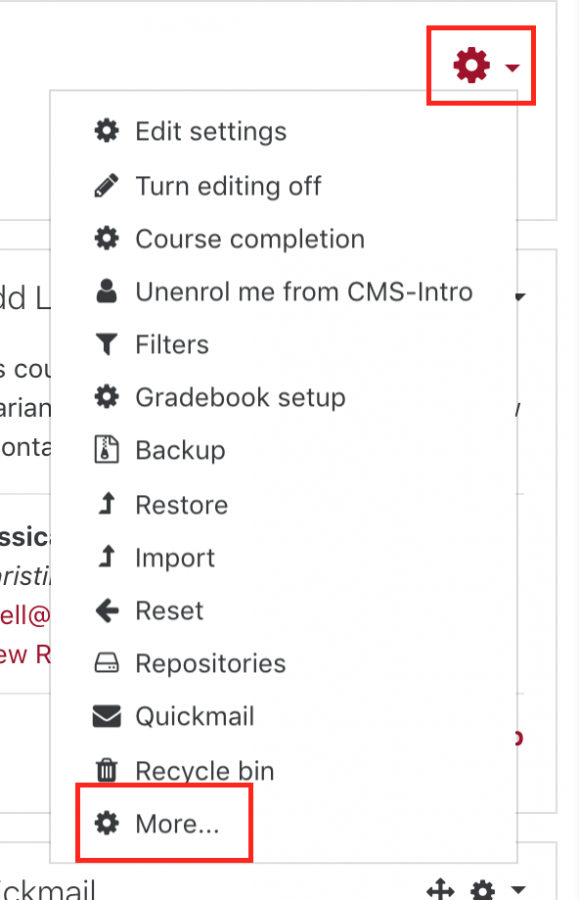Click the gear icon beside Edit settings
Image resolution: width=579 pixels, height=900 pixels.
pos(107,131)
